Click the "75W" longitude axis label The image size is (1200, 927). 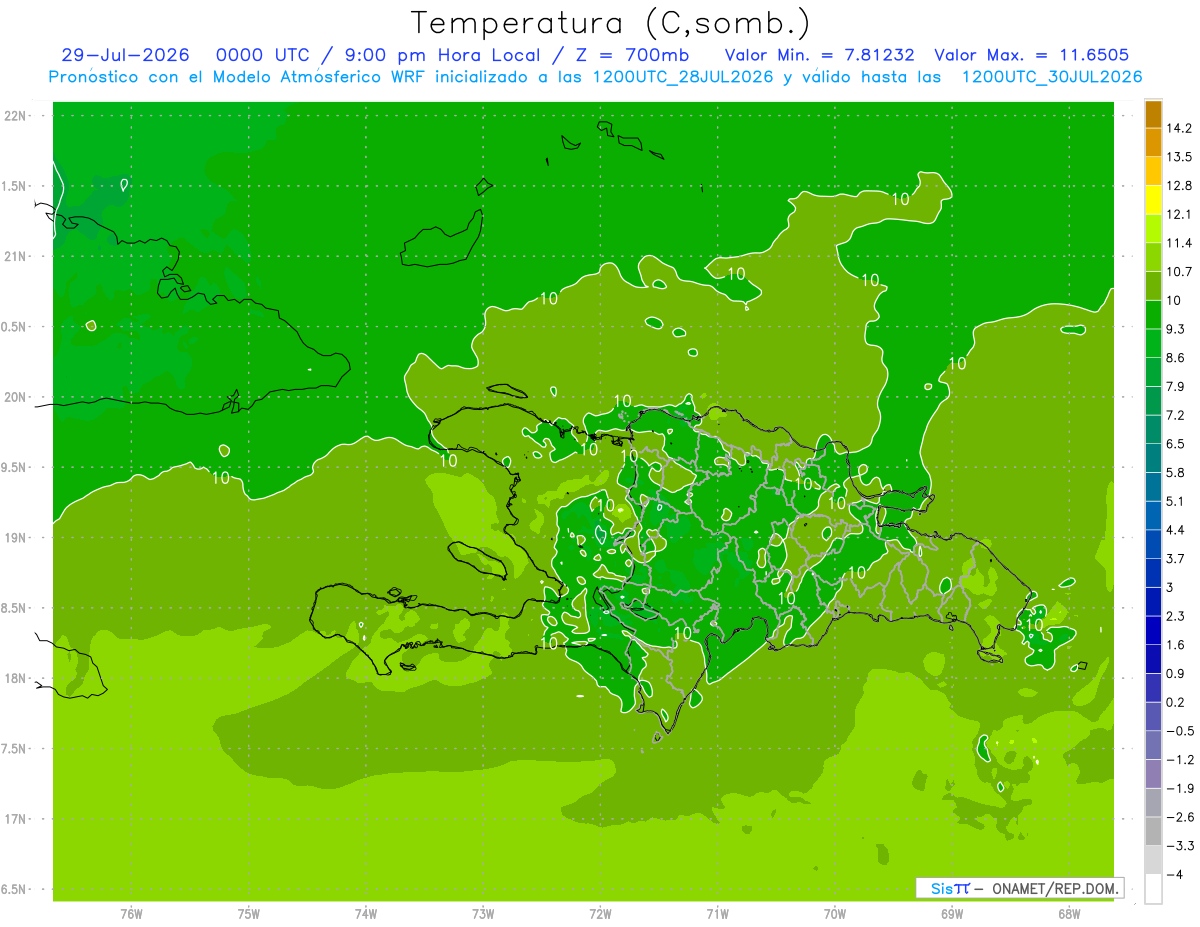point(248,914)
